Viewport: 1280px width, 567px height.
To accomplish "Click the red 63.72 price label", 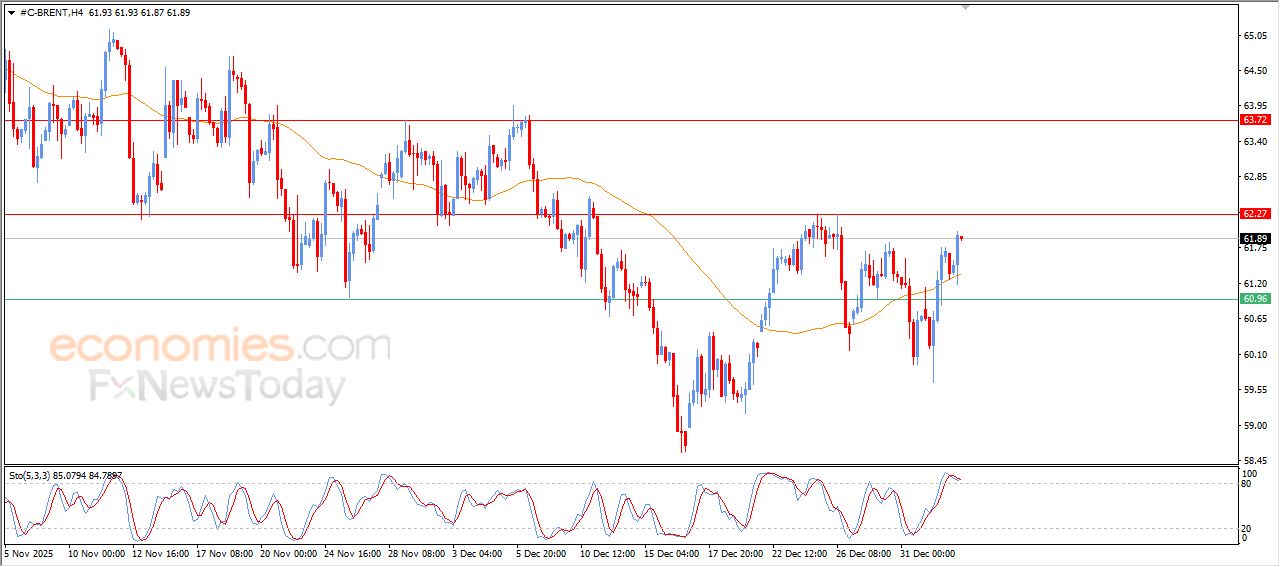I will (1255, 120).
